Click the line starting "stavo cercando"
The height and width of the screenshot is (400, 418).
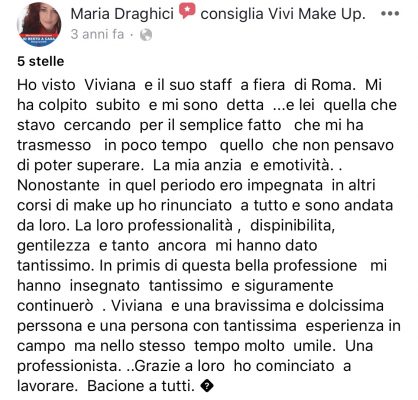(190, 125)
